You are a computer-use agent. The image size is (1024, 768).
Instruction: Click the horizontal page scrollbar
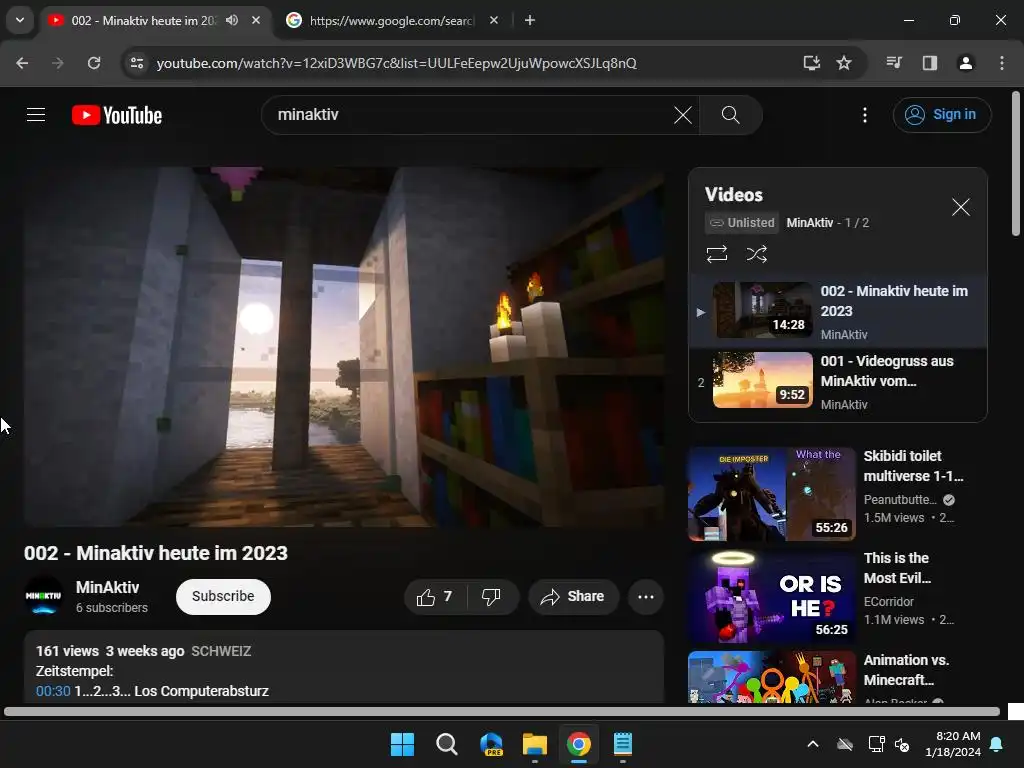coord(502,711)
